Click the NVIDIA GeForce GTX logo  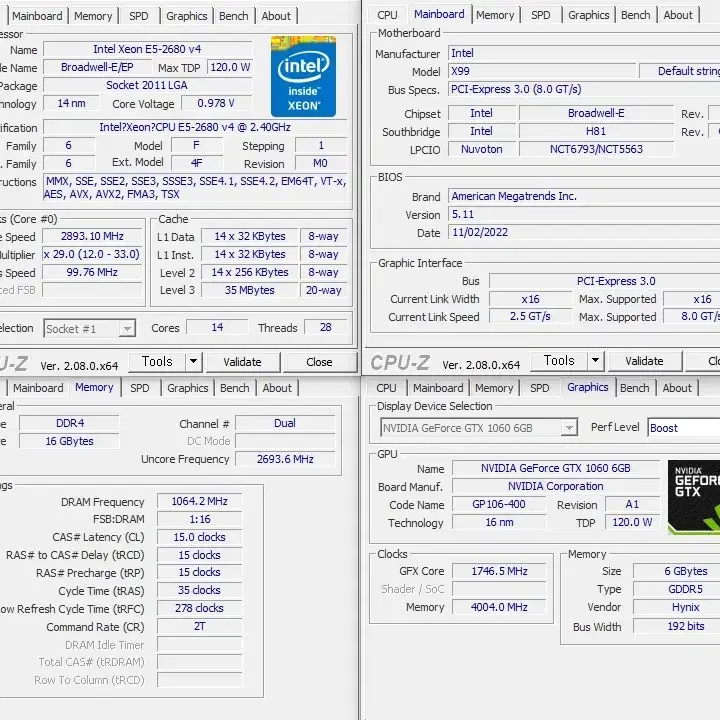(x=693, y=496)
